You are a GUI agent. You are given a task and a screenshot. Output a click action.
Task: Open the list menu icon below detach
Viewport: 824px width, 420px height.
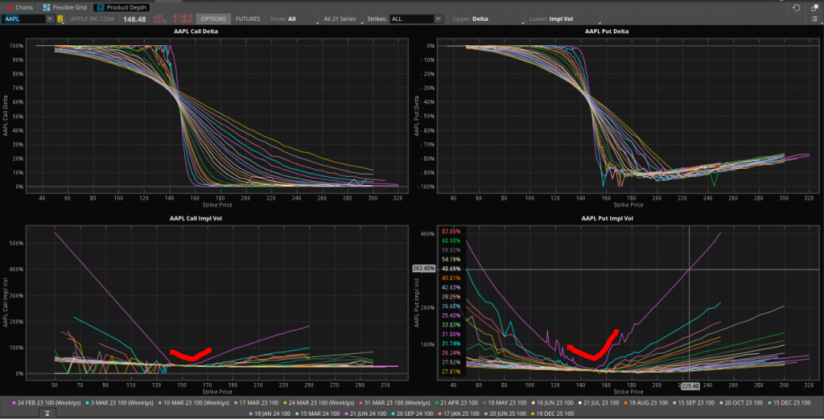coord(815,19)
